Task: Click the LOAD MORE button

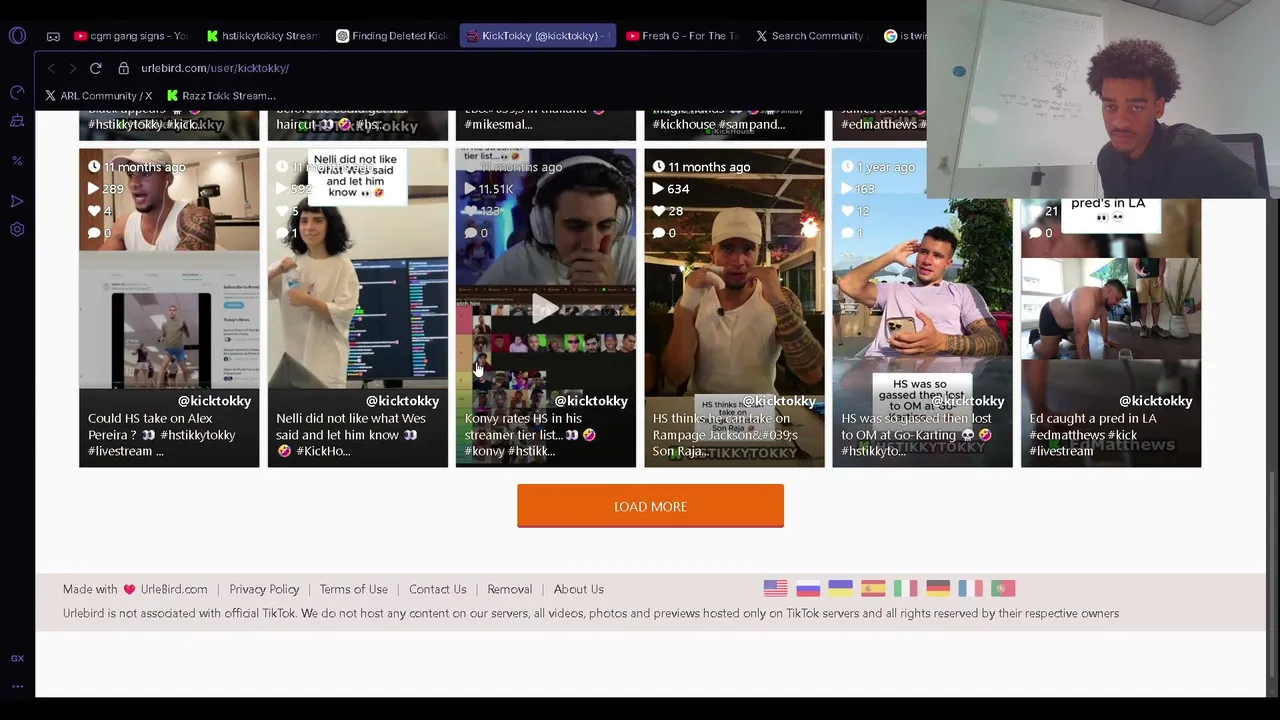Action: [x=650, y=506]
